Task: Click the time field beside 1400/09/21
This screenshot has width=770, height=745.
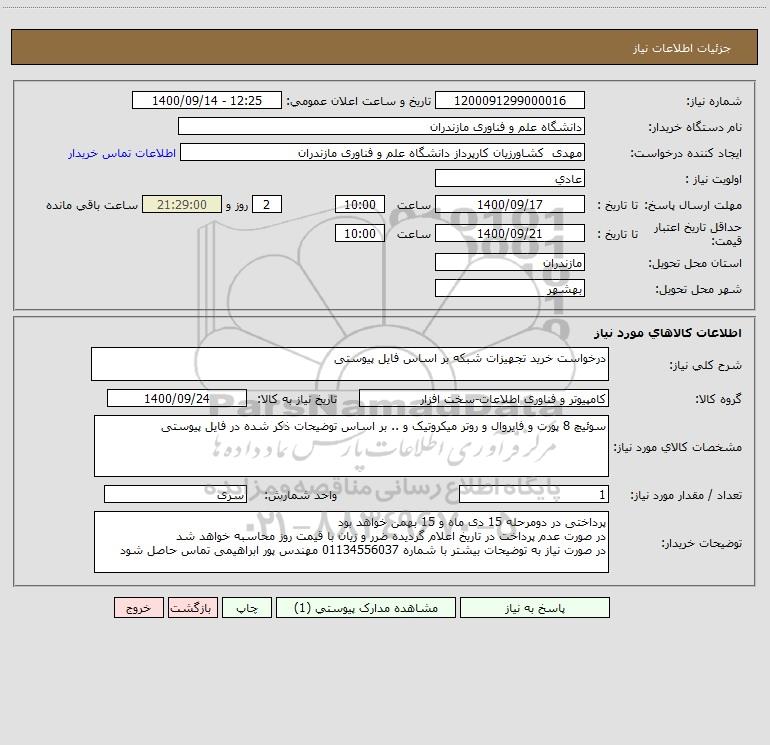Action: 359,233
